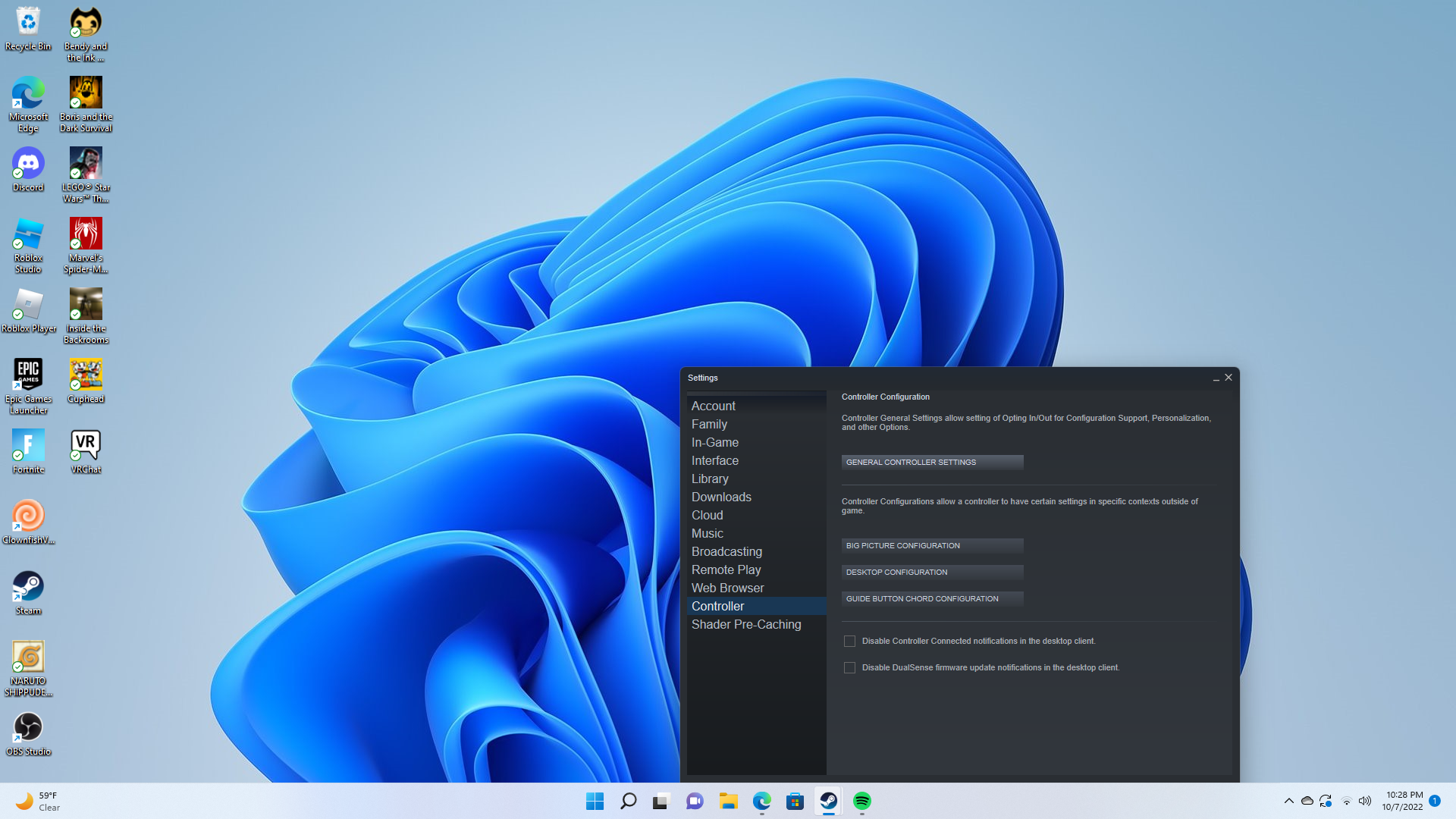Check Disable DualSense firmware update notifications
Screen dimensions: 1456x819
pos(849,668)
